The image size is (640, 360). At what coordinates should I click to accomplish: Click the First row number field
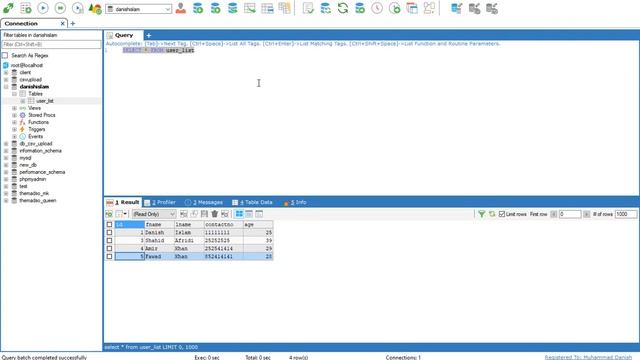570,214
